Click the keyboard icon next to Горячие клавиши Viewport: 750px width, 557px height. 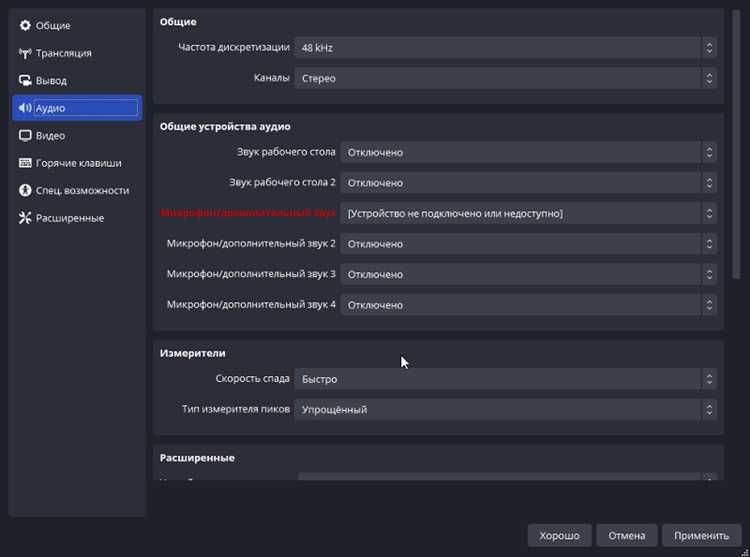[25, 163]
